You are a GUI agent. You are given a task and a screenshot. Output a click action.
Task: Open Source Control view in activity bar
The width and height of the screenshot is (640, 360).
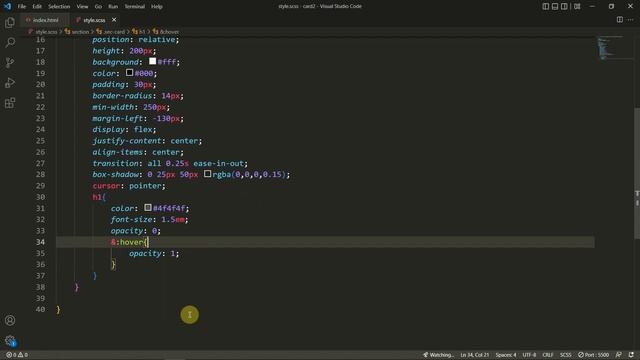10,62
